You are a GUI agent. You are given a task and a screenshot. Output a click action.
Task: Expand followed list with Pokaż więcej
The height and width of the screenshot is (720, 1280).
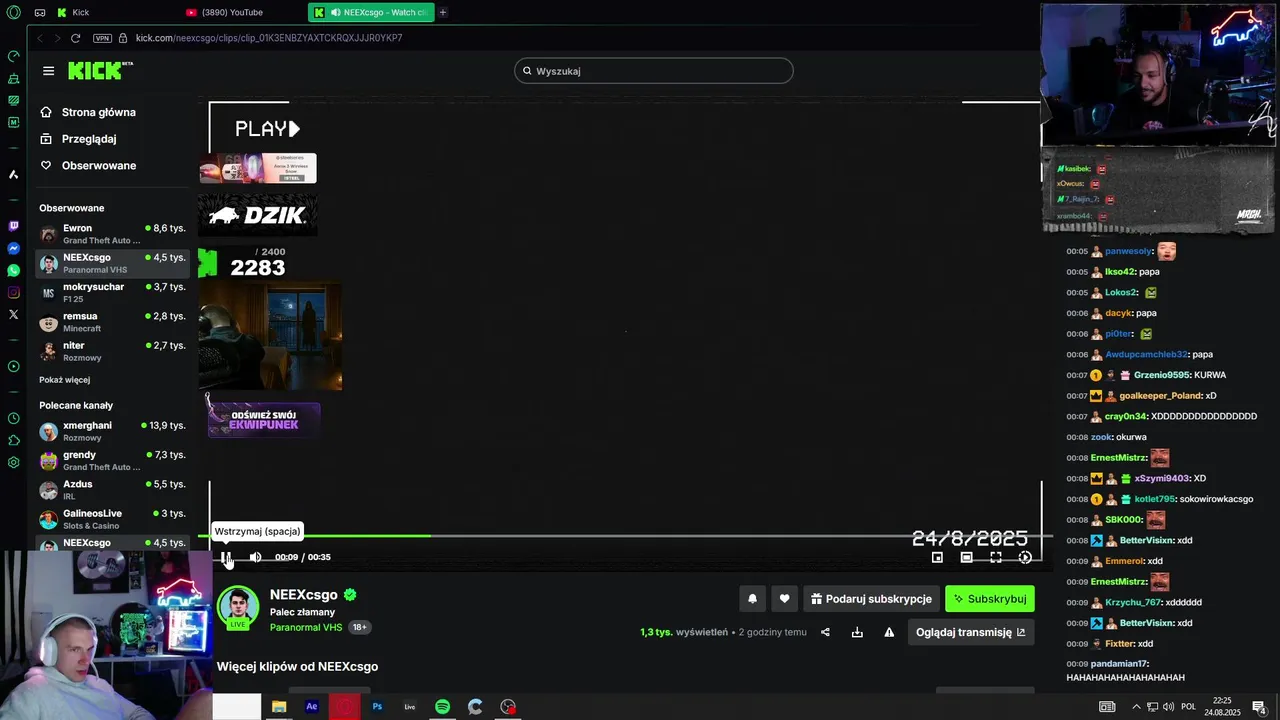click(x=64, y=380)
